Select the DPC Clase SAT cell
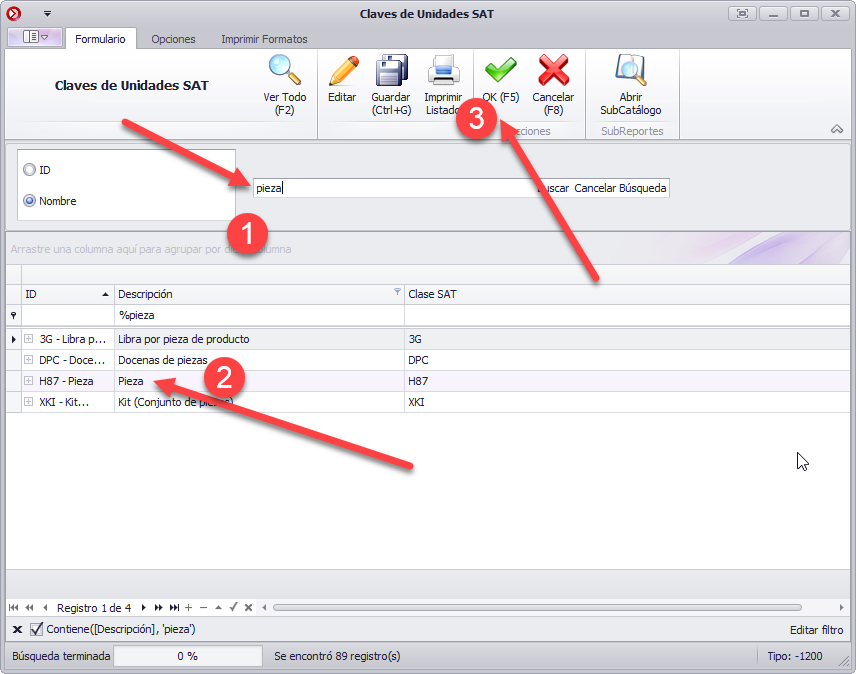The image size is (856, 674). coord(627,360)
